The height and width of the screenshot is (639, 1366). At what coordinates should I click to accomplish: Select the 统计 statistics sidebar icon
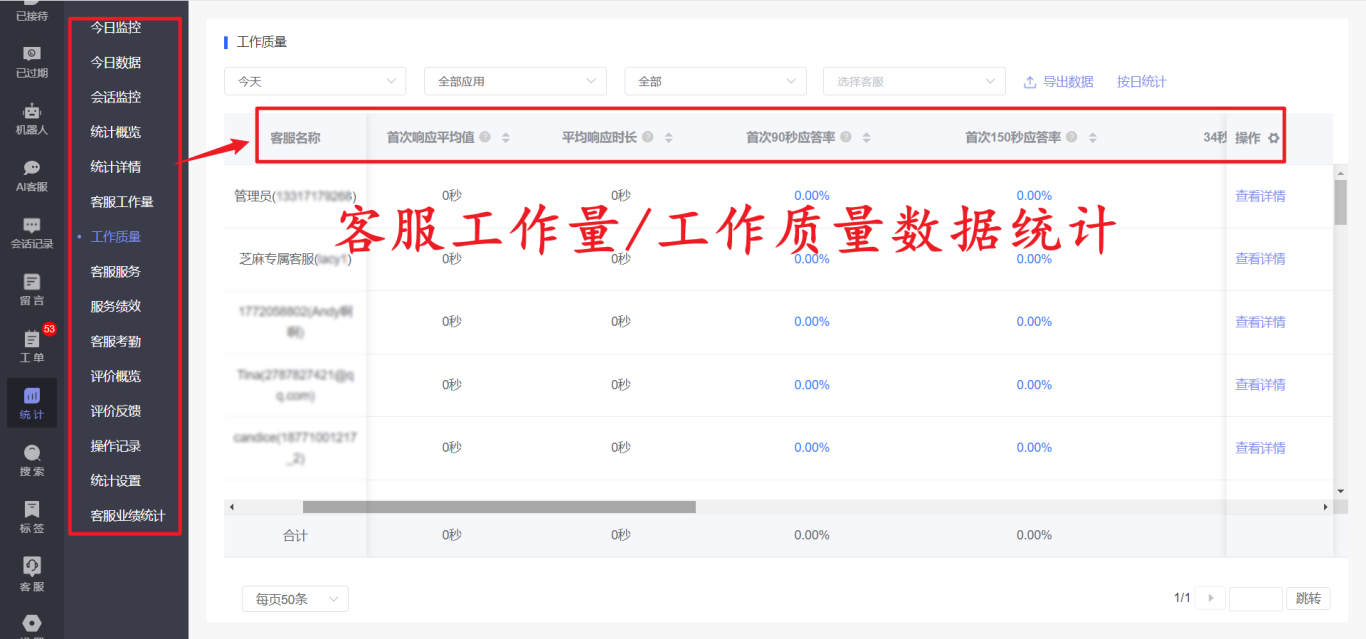click(x=30, y=403)
